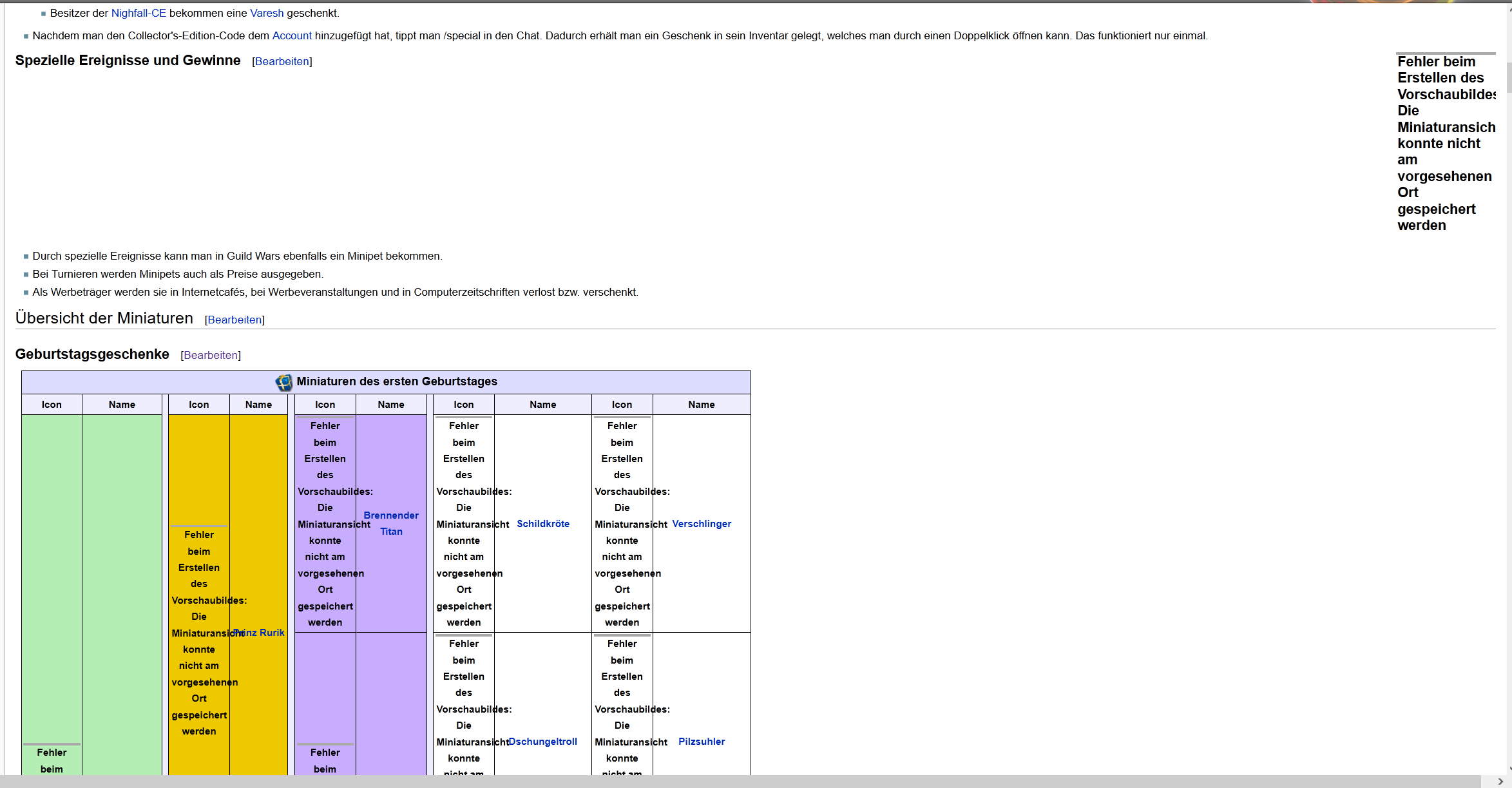Image resolution: width=1512 pixels, height=788 pixels.
Task: Click broken thumbnail beside Schildkröte
Action: (464, 523)
